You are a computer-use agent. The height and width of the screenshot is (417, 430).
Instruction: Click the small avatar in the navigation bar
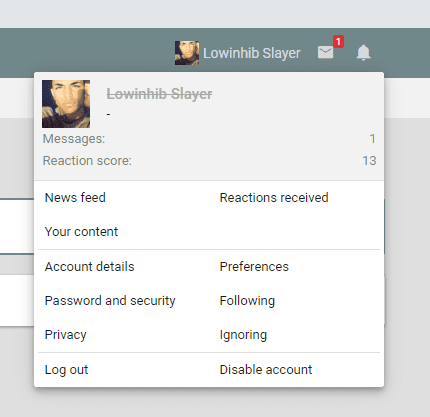(x=187, y=53)
